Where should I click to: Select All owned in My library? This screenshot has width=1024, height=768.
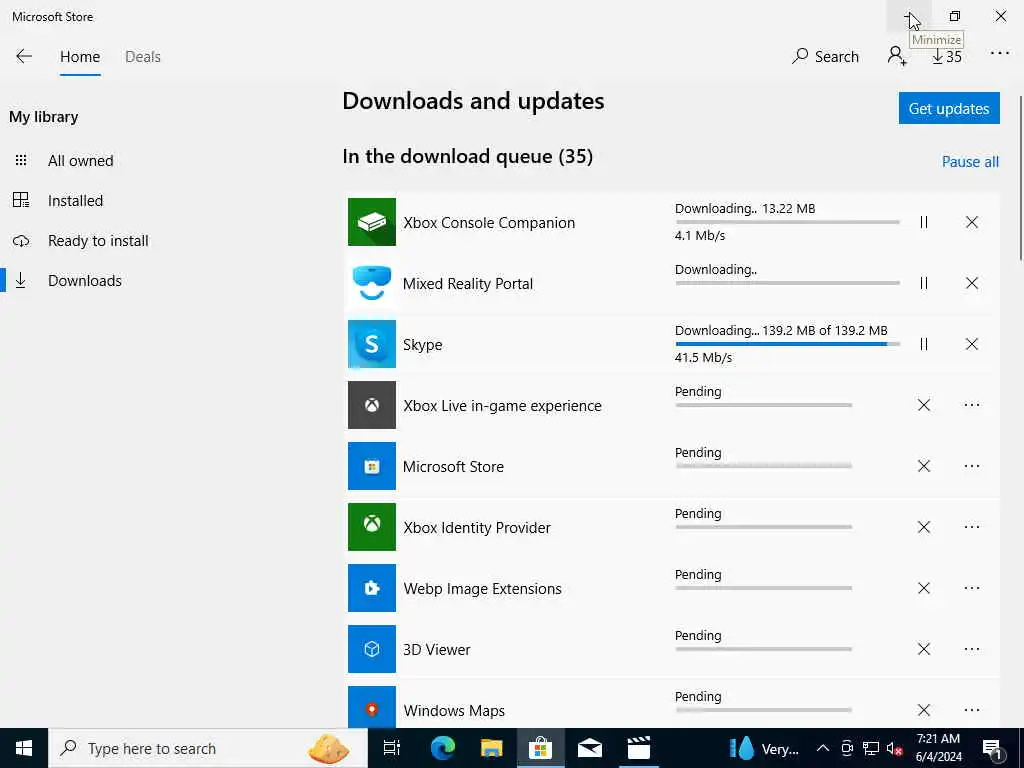click(x=80, y=161)
